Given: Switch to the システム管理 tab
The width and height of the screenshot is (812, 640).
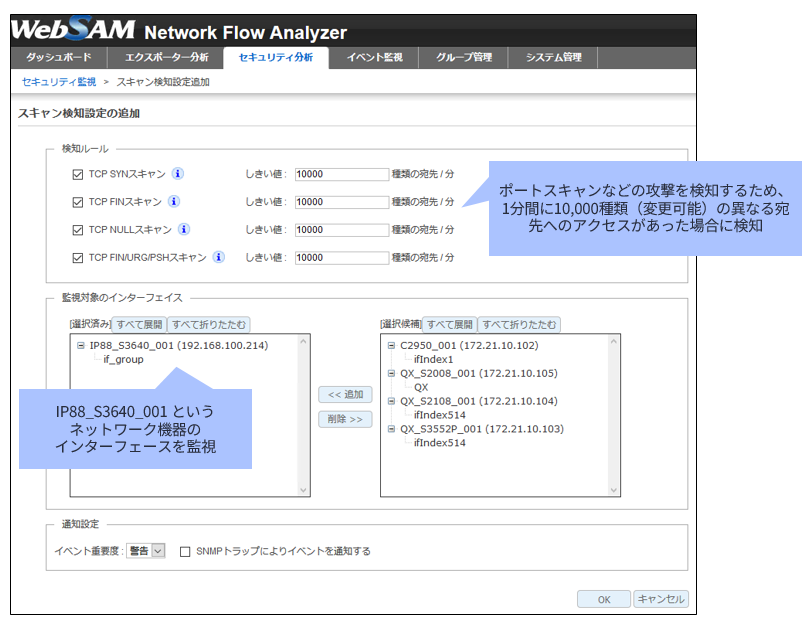Looking at the screenshot, I should tap(554, 57).
